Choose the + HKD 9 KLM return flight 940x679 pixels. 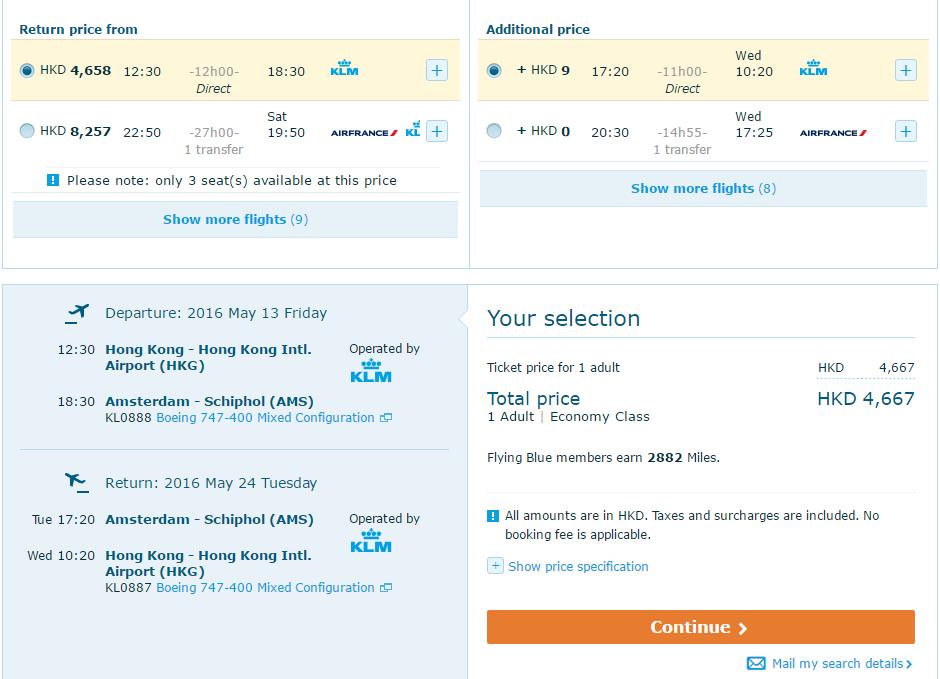[x=494, y=70]
